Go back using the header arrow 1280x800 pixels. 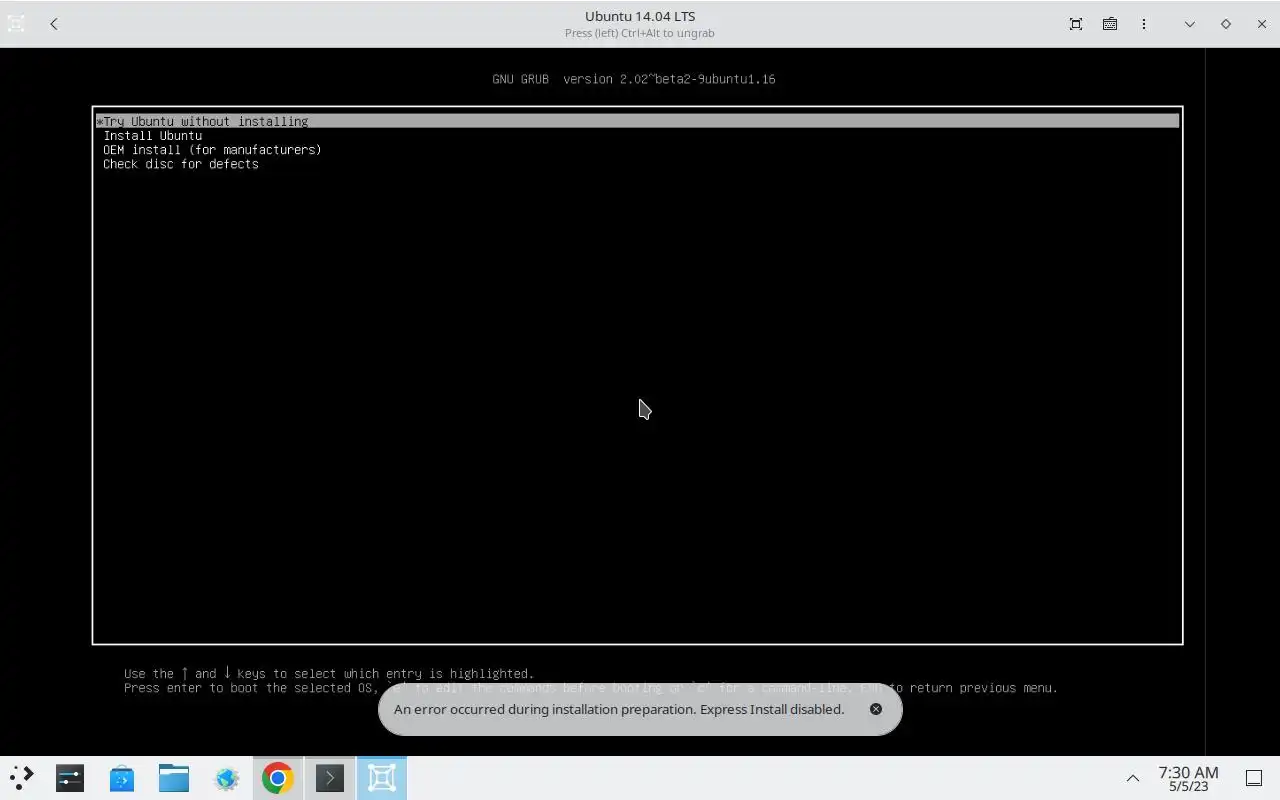click(54, 24)
